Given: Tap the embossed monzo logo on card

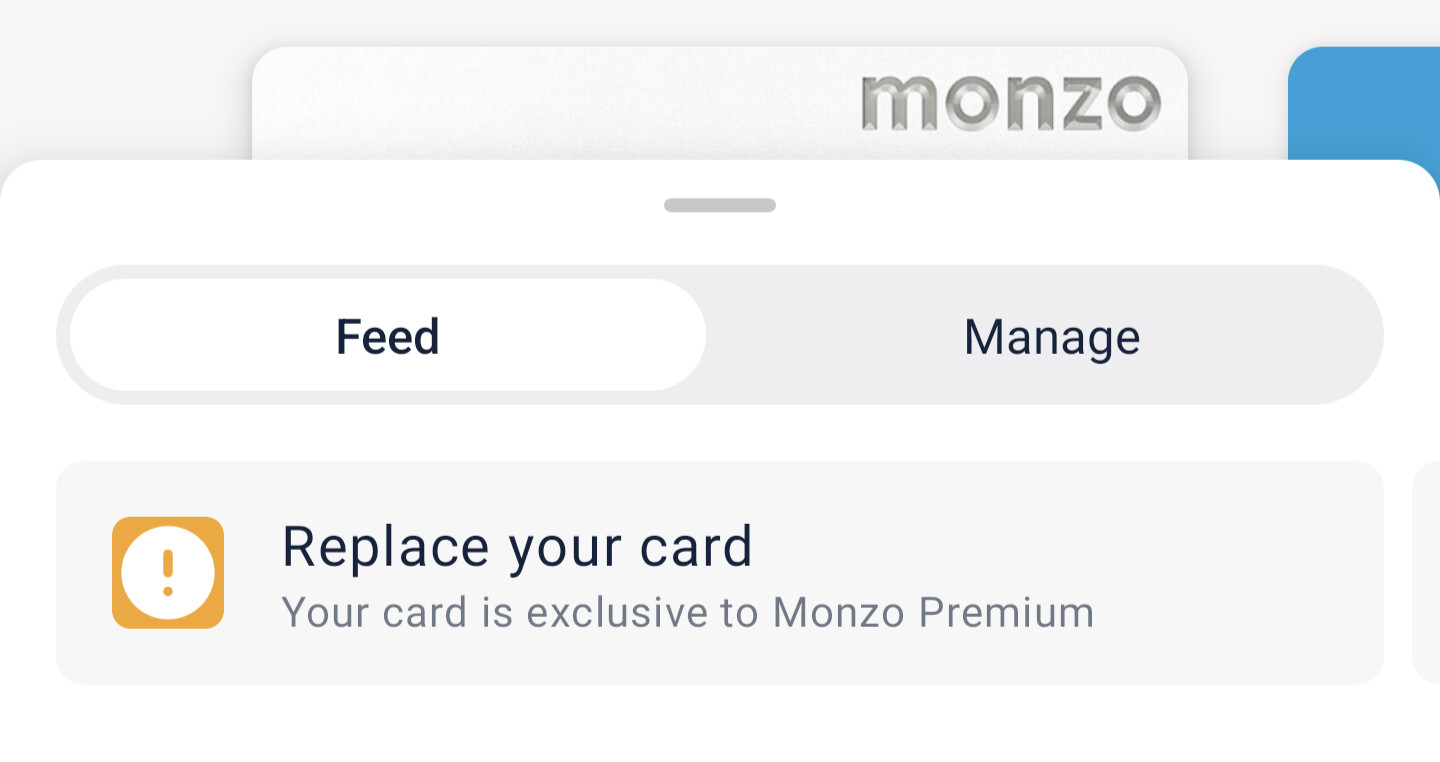Looking at the screenshot, I should (x=1010, y=103).
